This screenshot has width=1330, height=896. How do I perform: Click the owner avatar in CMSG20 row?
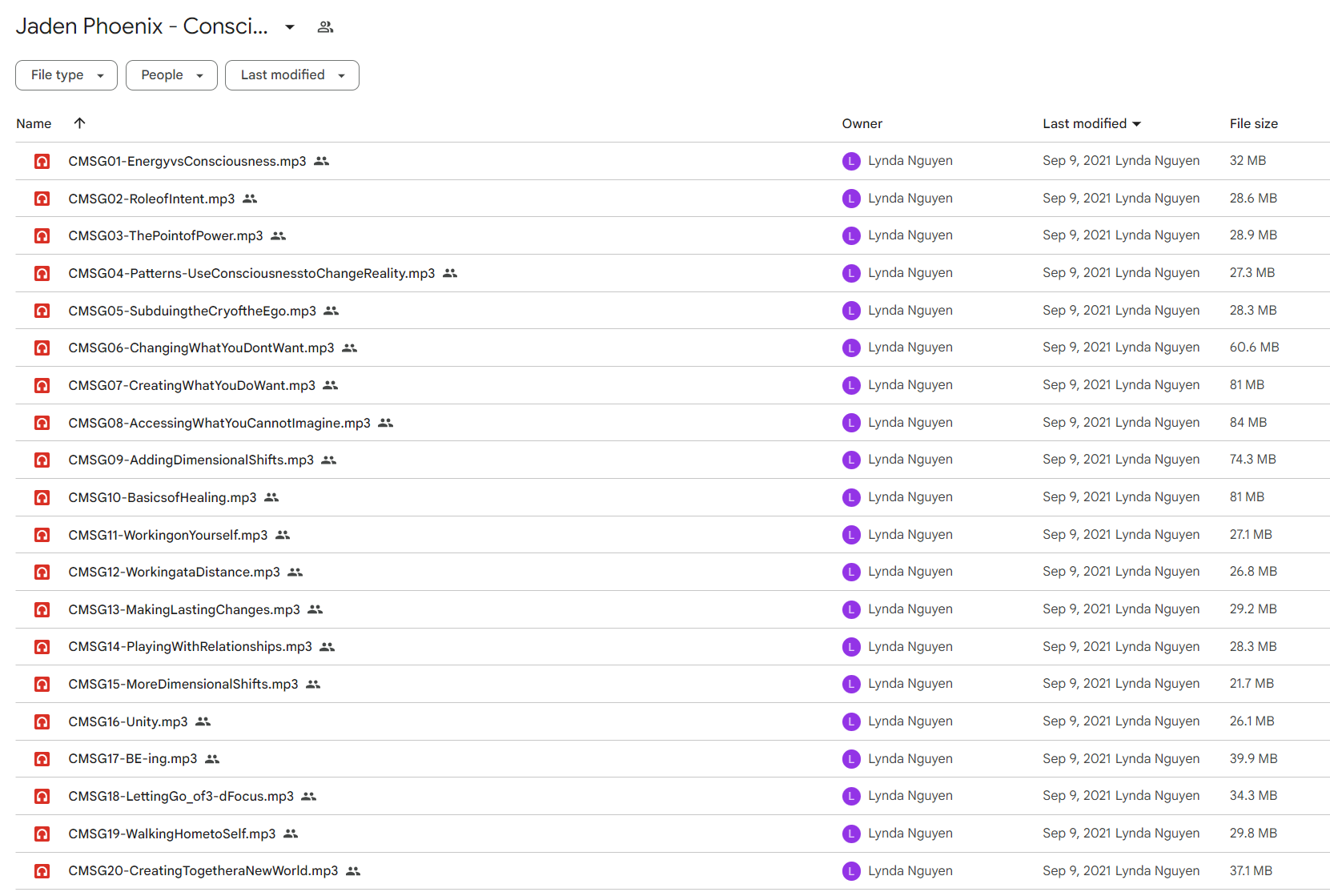(851, 871)
